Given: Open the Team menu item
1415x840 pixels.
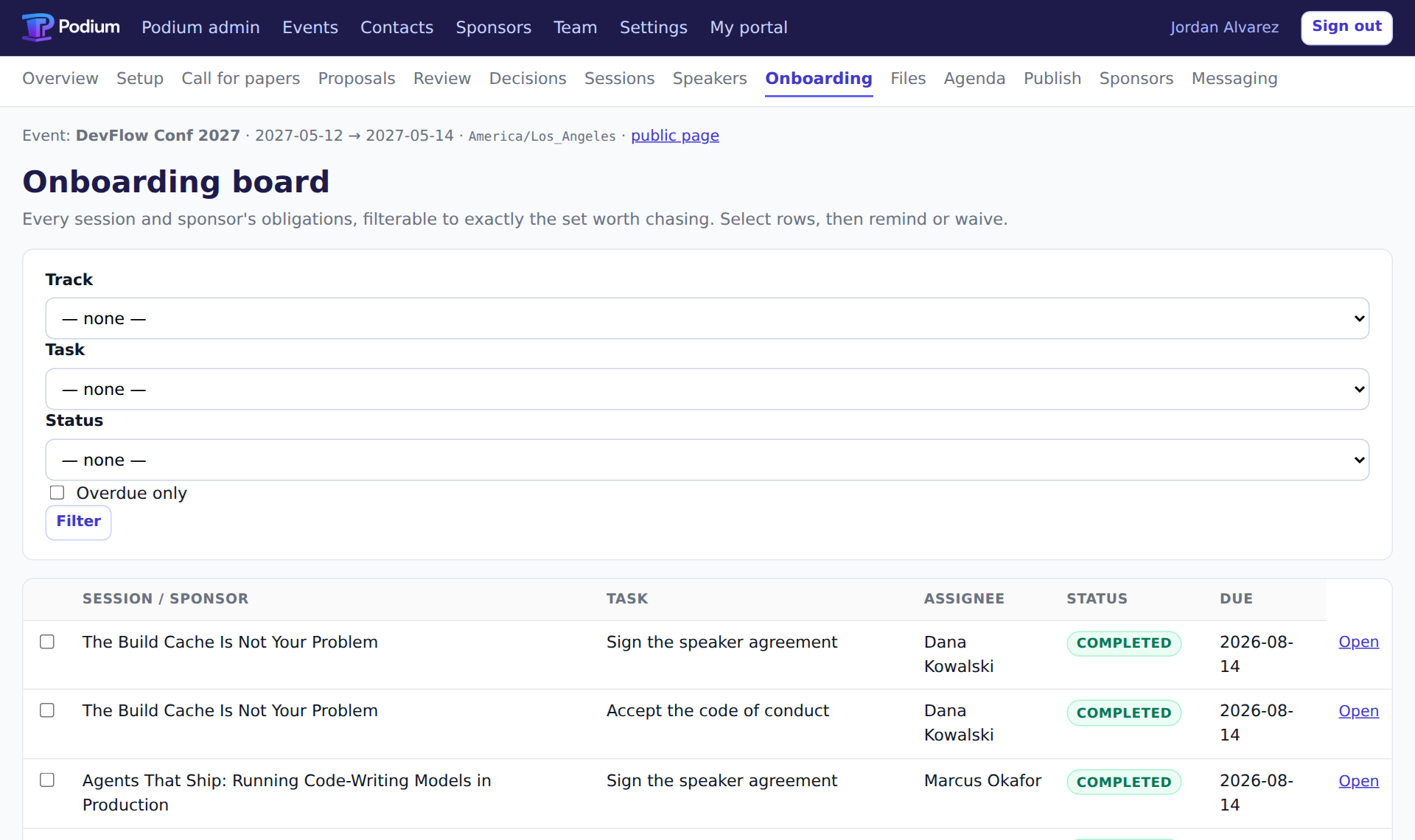Looking at the screenshot, I should [x=575, y=27].
